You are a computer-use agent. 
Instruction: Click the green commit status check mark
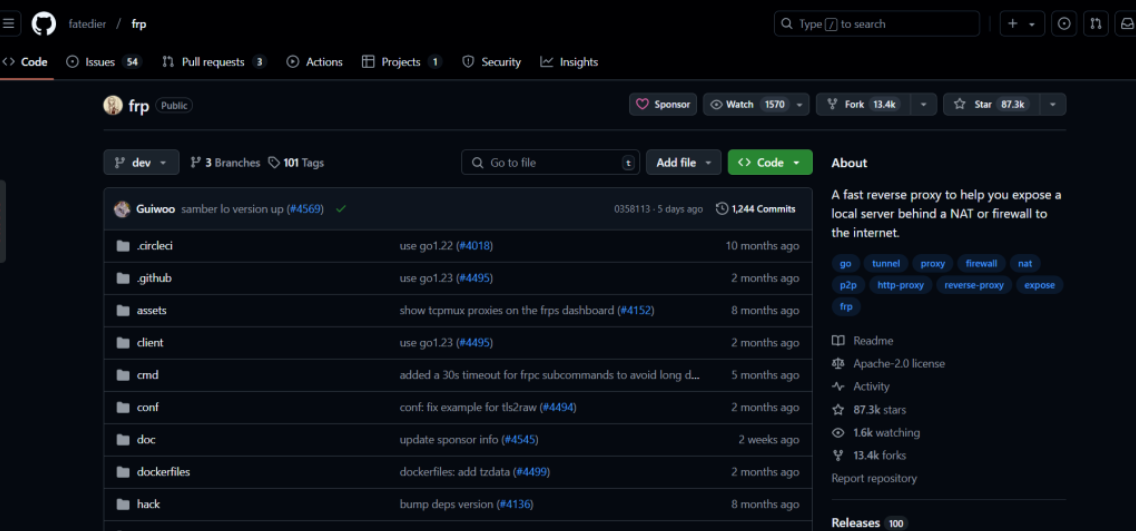click(x=341, y=209)
